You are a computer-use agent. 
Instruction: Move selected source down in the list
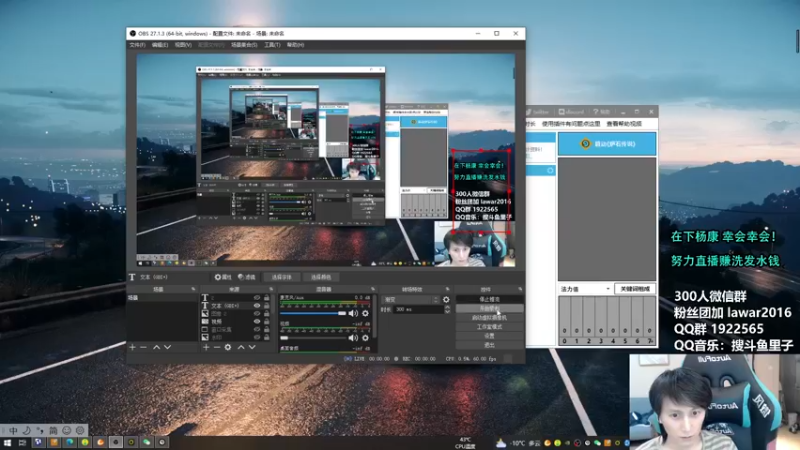click(x=252, y=347)
